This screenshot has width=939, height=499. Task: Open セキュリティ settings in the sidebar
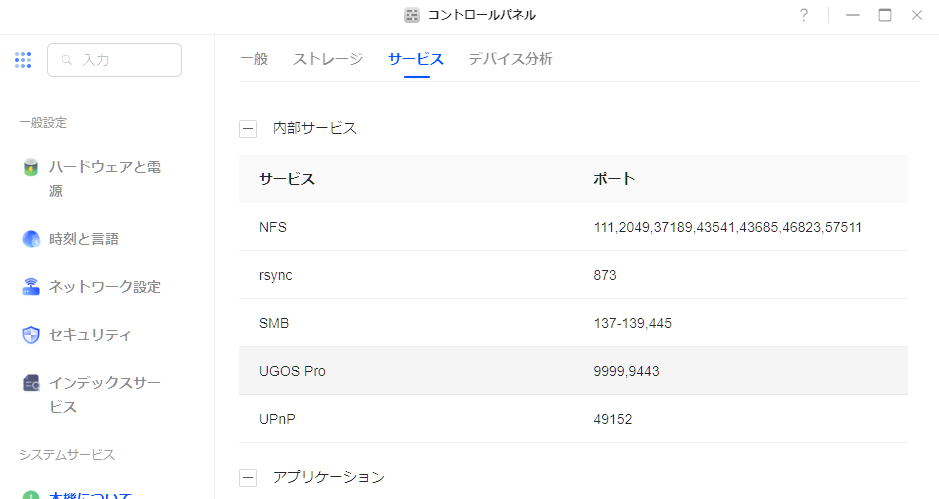[90, 335]
